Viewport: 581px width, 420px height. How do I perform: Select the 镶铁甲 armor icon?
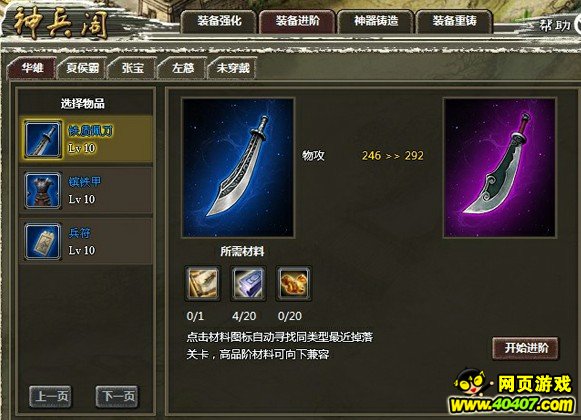(x=43, y=190)
